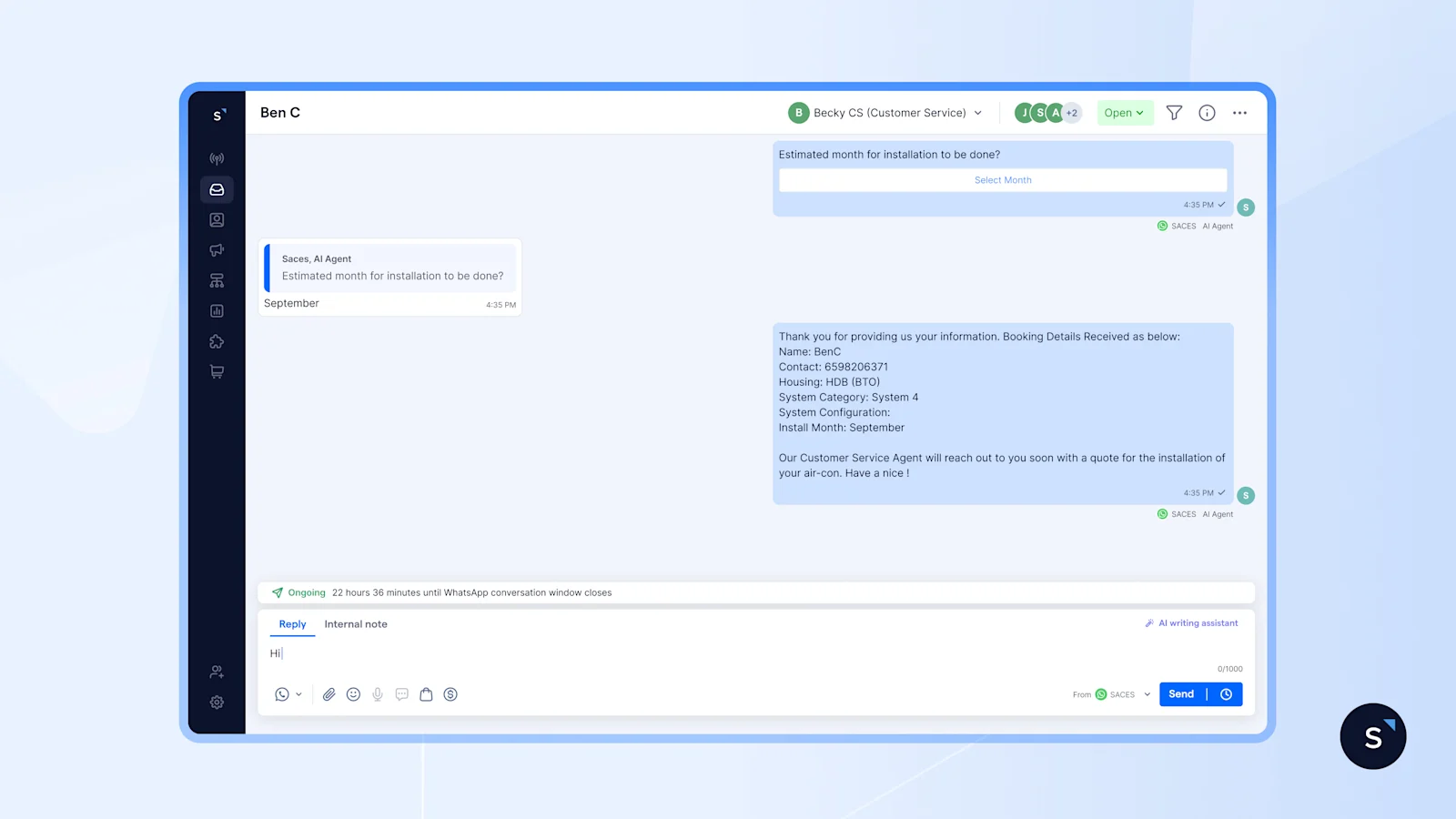Switch to the Reply tab
This screenshot has width=1456, height=819.
pos(292,624)
